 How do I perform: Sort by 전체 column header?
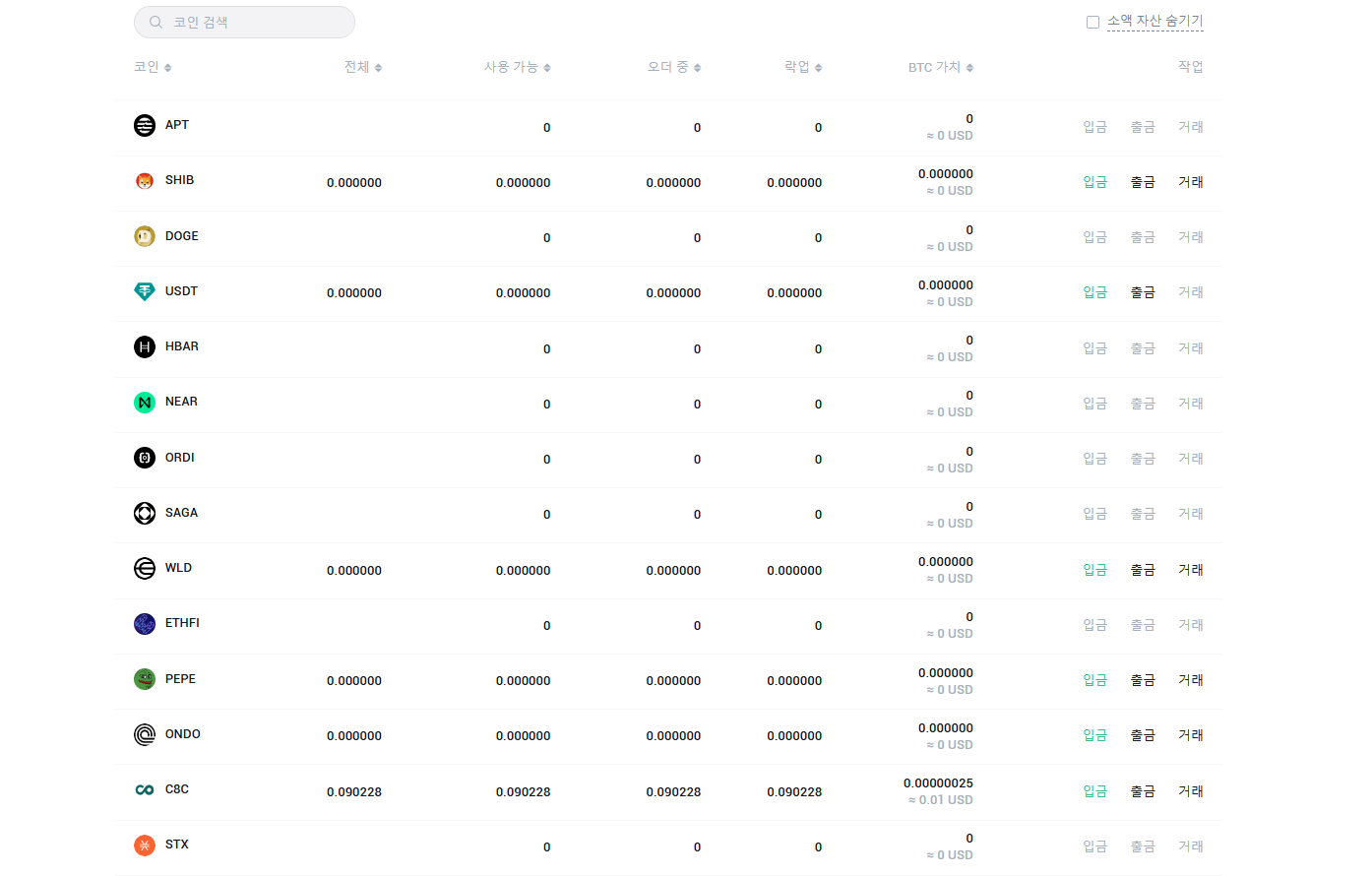coord(362,67)
